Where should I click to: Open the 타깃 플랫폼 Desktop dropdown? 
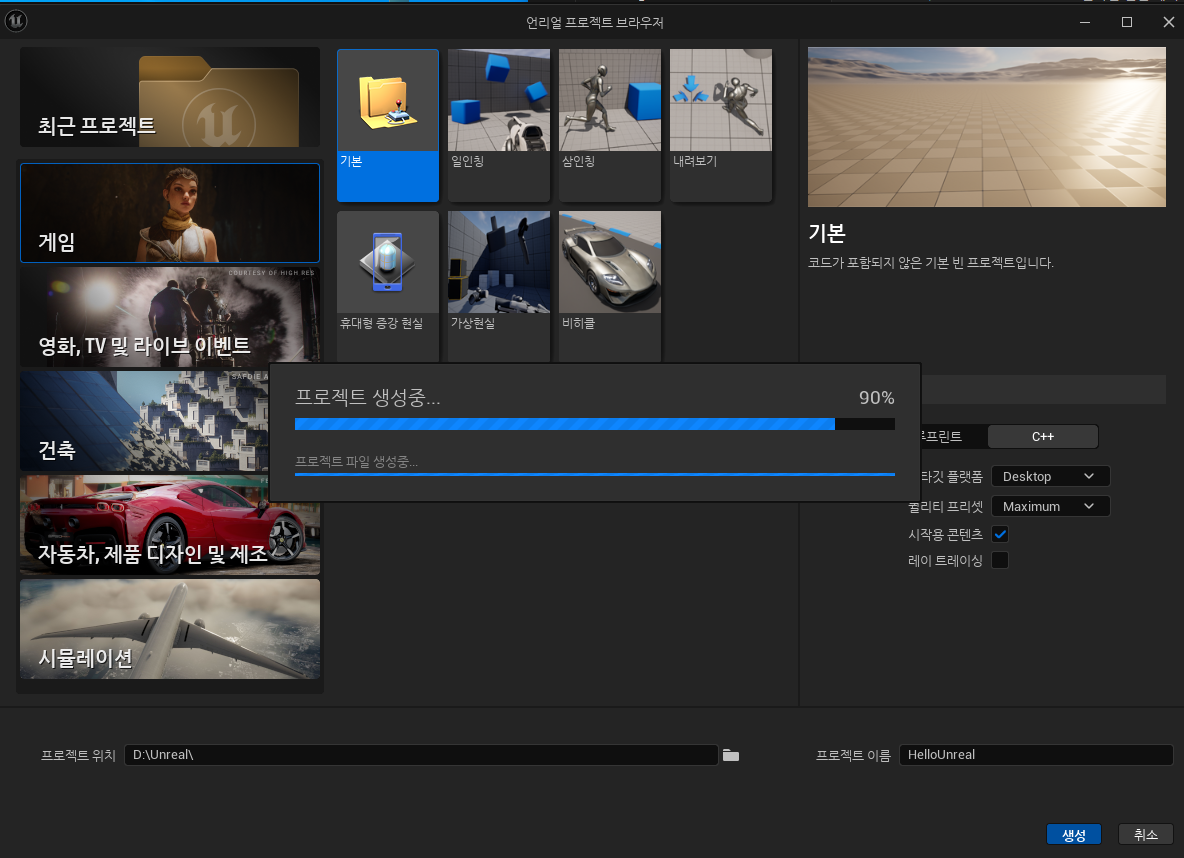pyautogui.click(x=1050, y=476)
